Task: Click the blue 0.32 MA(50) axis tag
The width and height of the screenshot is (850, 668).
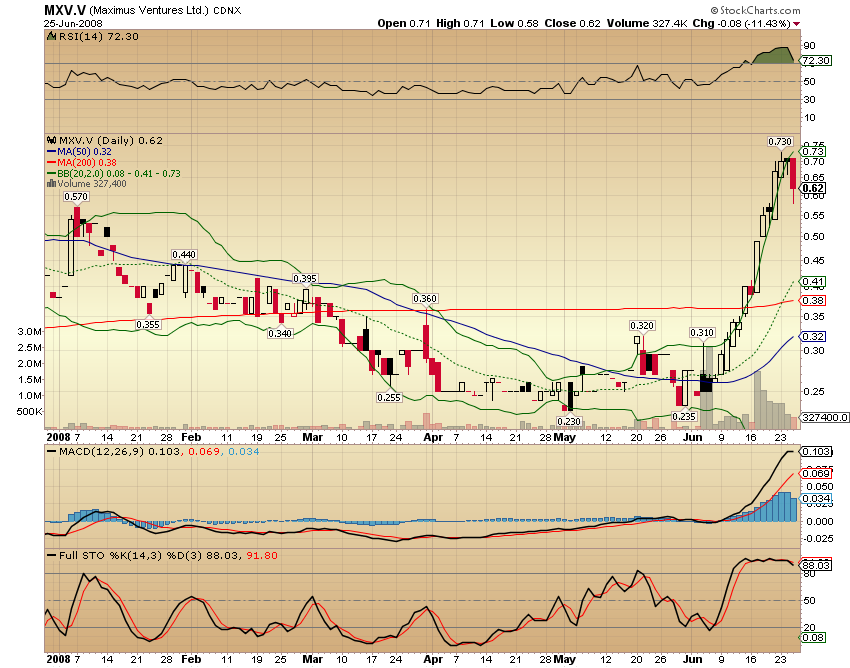Action: [x=814, y=336]
